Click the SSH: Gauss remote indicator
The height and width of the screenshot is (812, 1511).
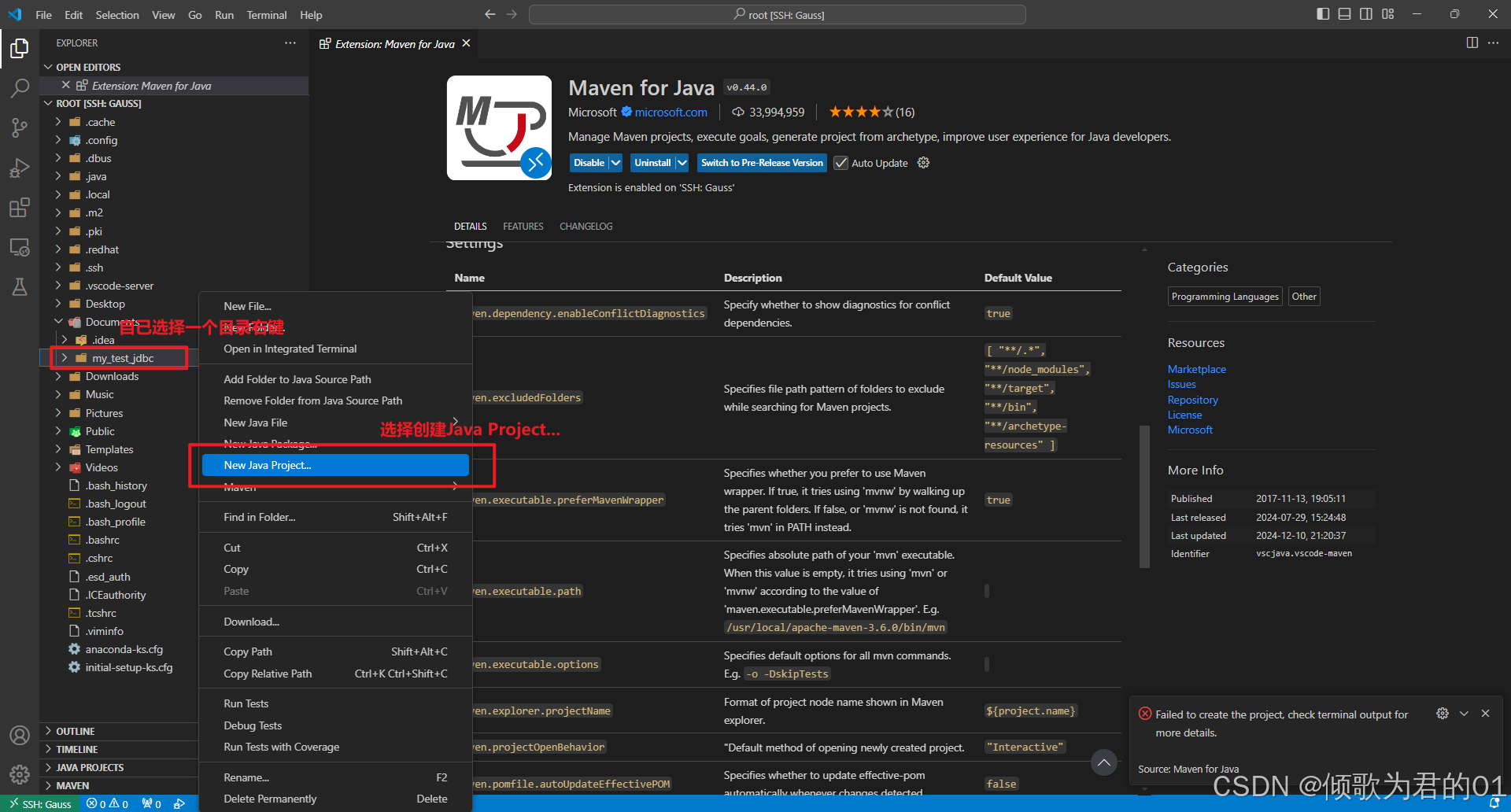coord(41,803)
